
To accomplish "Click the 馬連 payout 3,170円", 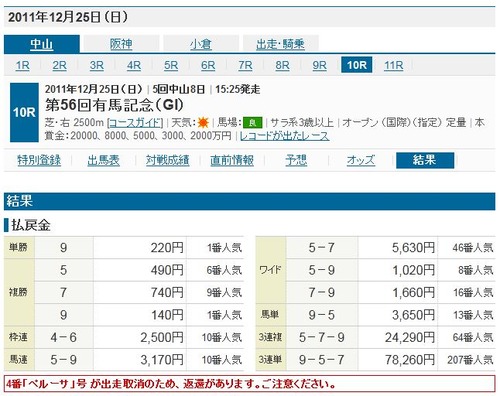I will coord(162,360).
